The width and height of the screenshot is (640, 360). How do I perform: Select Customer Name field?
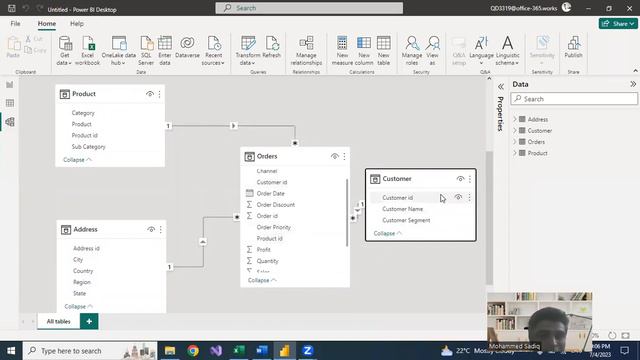click(x=402, y=209)
